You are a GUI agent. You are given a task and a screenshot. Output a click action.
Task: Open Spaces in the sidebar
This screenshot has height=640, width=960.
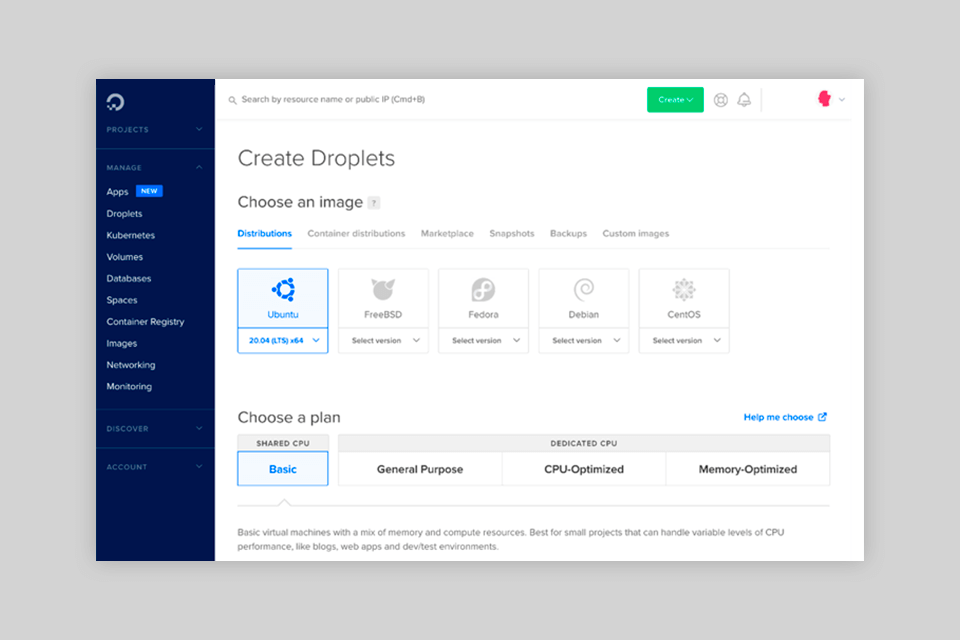pyautogui.click(x=122, y=300)
